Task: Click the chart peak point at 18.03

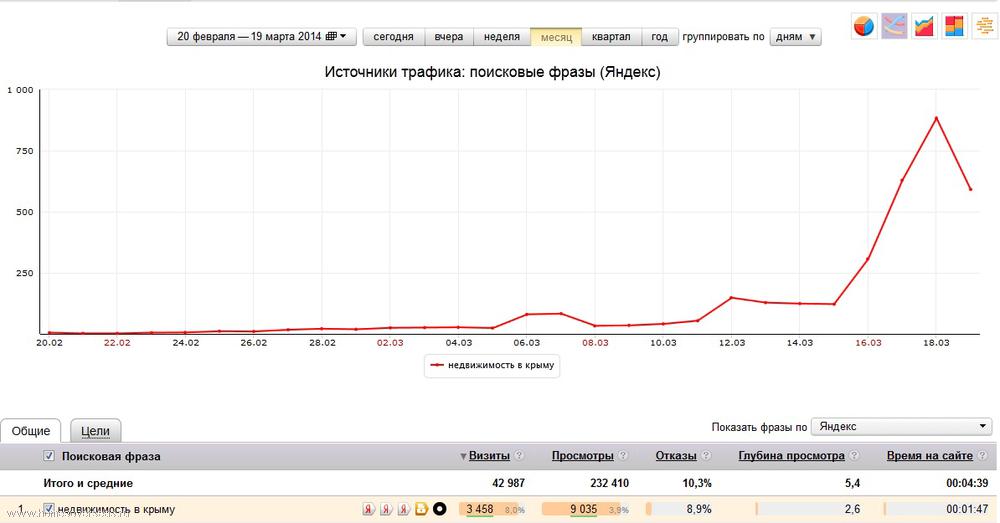Action: click(936, 118)
